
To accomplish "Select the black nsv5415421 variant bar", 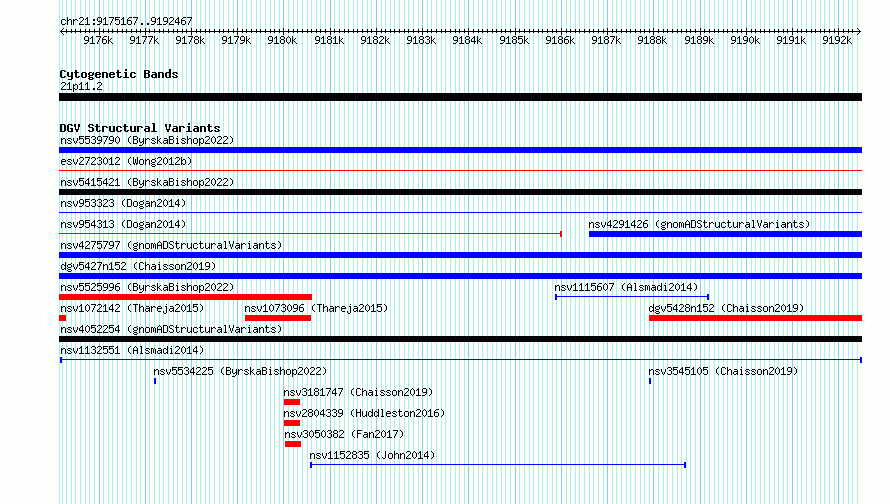I will tap(460, 192).
